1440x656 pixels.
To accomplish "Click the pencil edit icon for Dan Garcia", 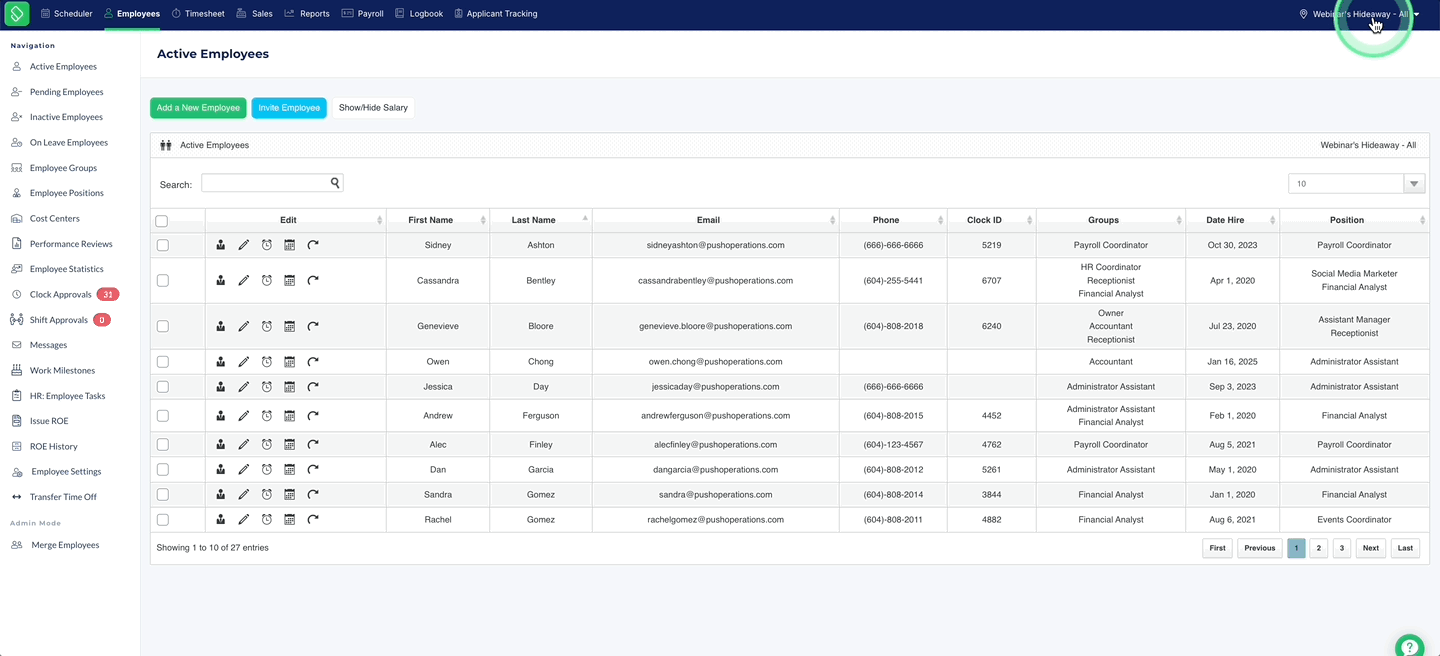I will pos(244,470).
